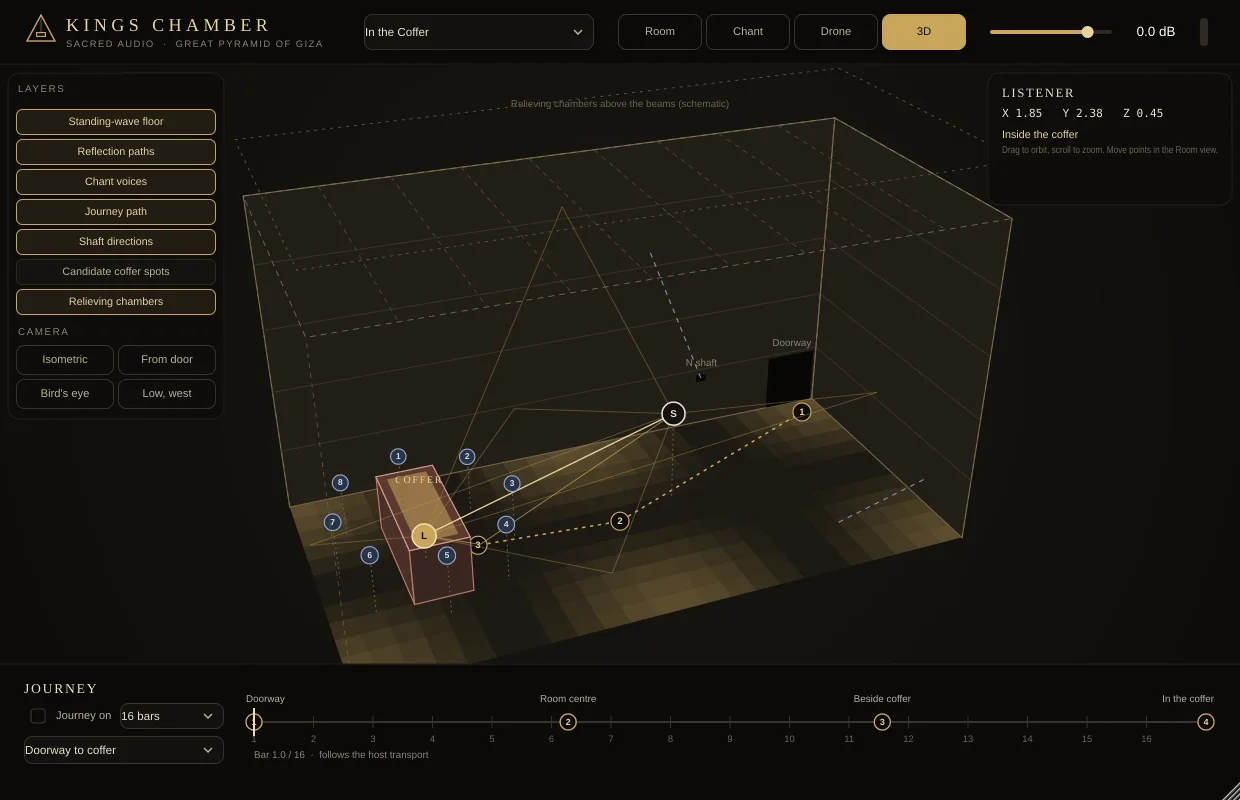Enable Candidate coffer spots layer
The width and height of the screenshot is (1240, 800).
[116, 272]
